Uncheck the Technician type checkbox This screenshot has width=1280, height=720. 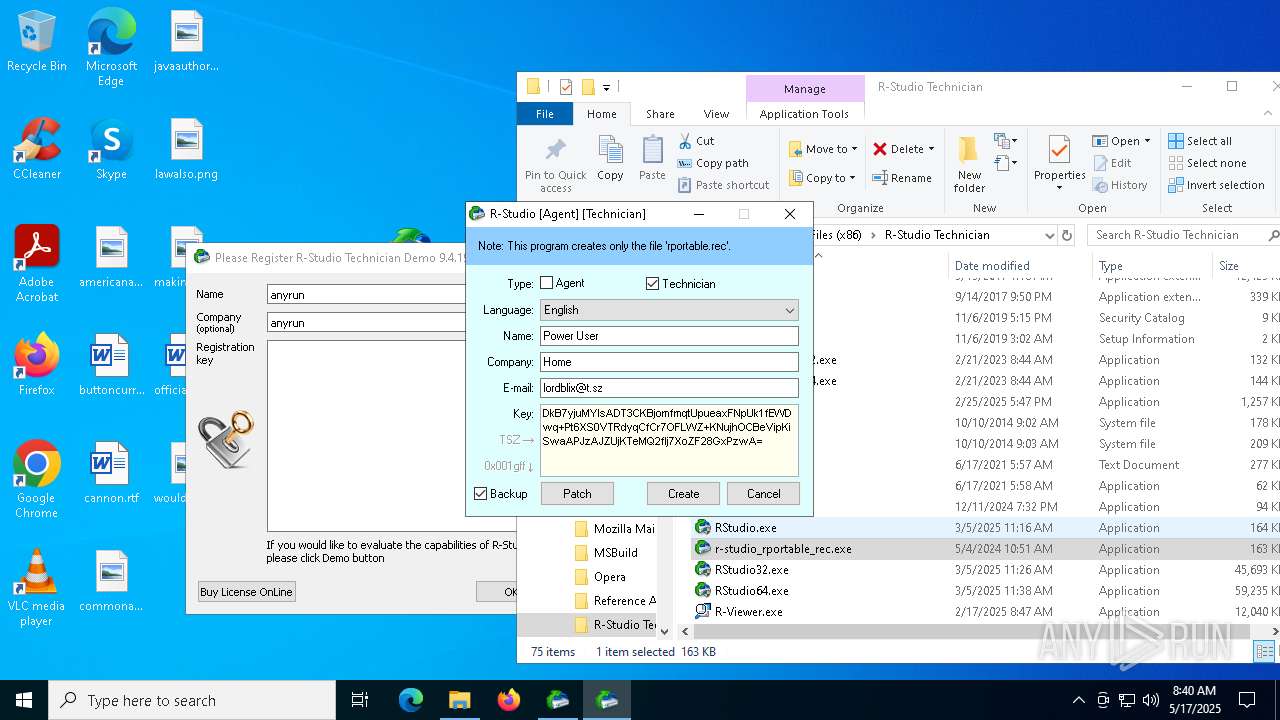point(653,283)
